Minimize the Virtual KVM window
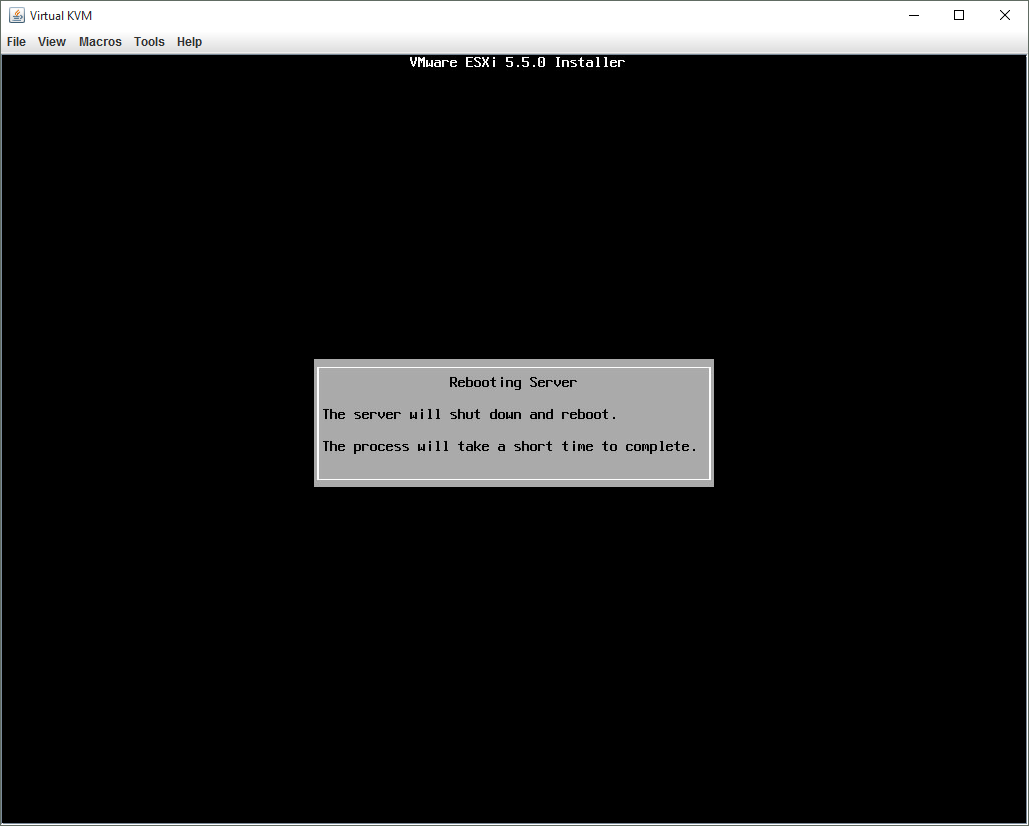This screenshot has height=826, width=1029. coord(913,15)
